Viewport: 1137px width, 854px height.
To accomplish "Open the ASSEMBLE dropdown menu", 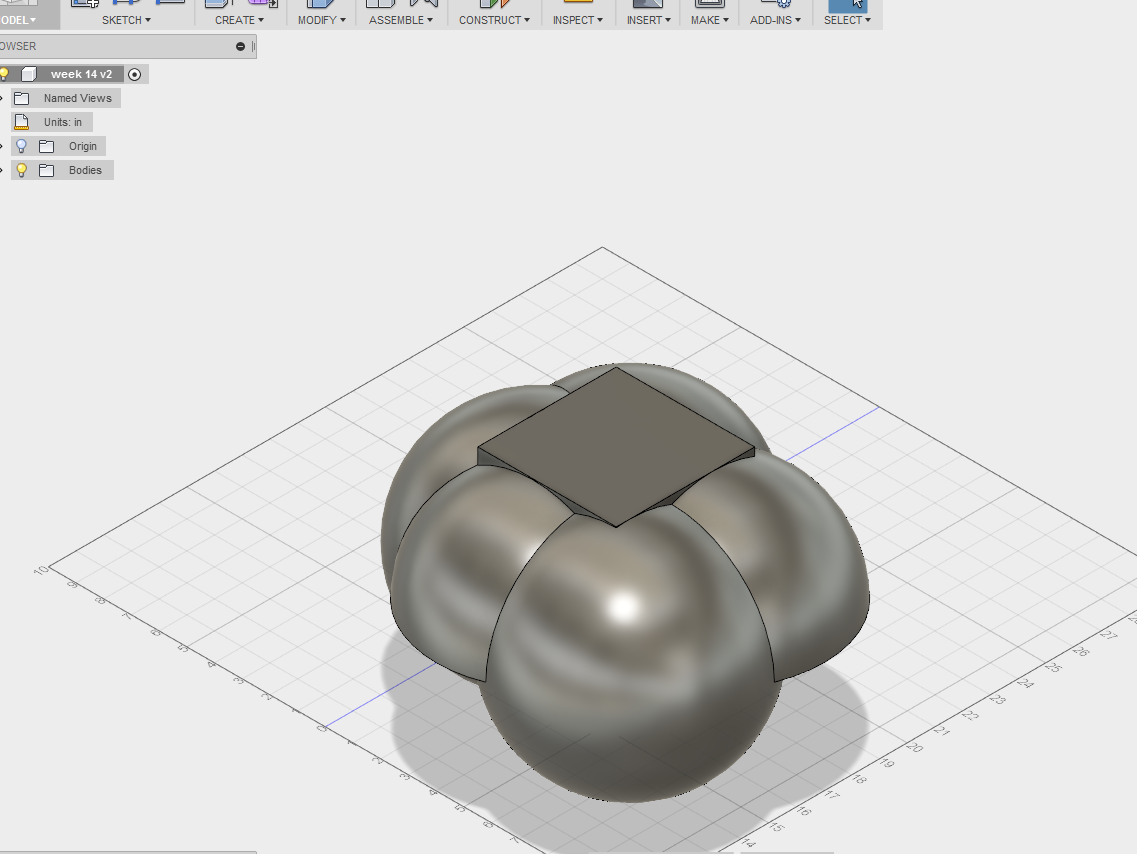I will (x=400, y=20).
